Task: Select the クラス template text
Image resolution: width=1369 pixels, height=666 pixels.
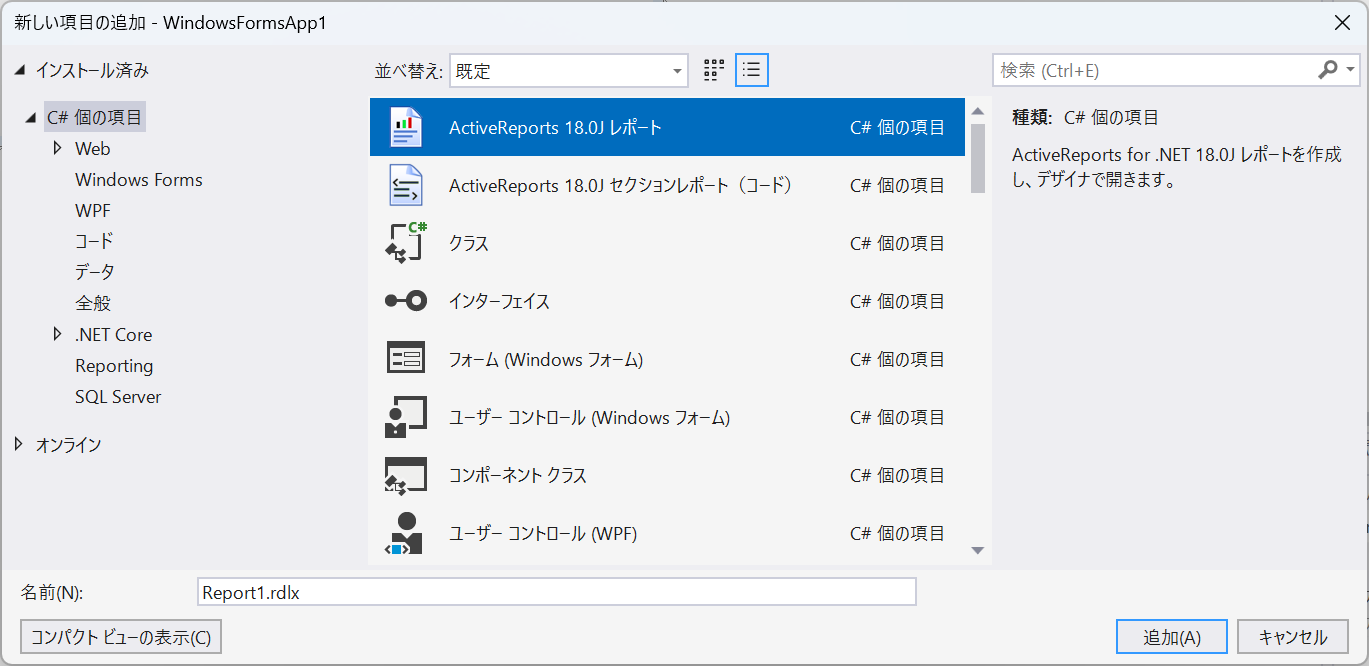Action: [469, 243]
